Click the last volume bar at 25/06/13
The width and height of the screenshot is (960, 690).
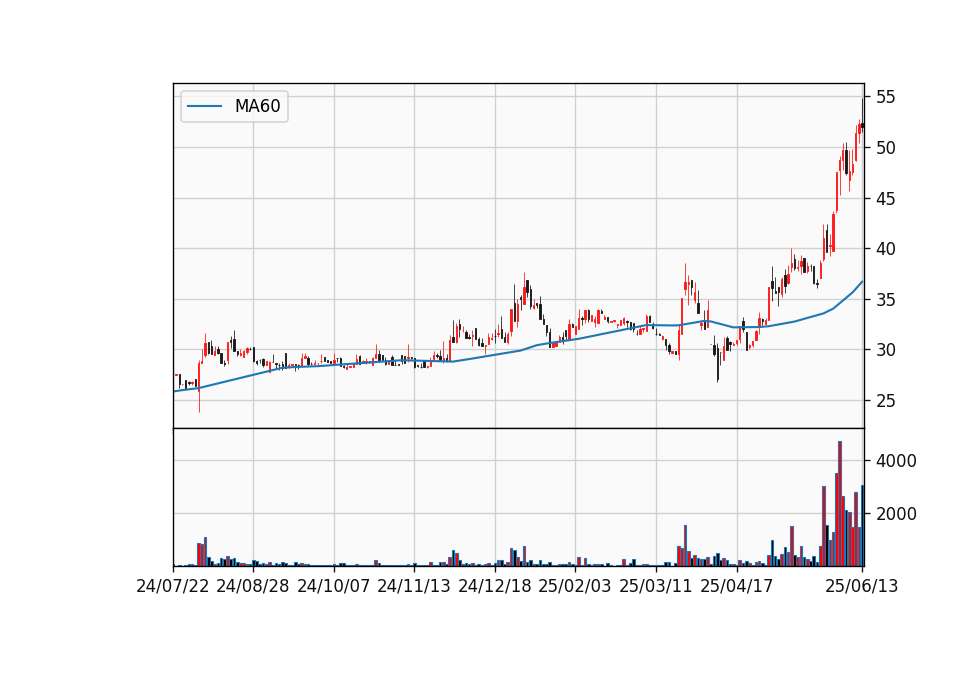pos(863,525)
